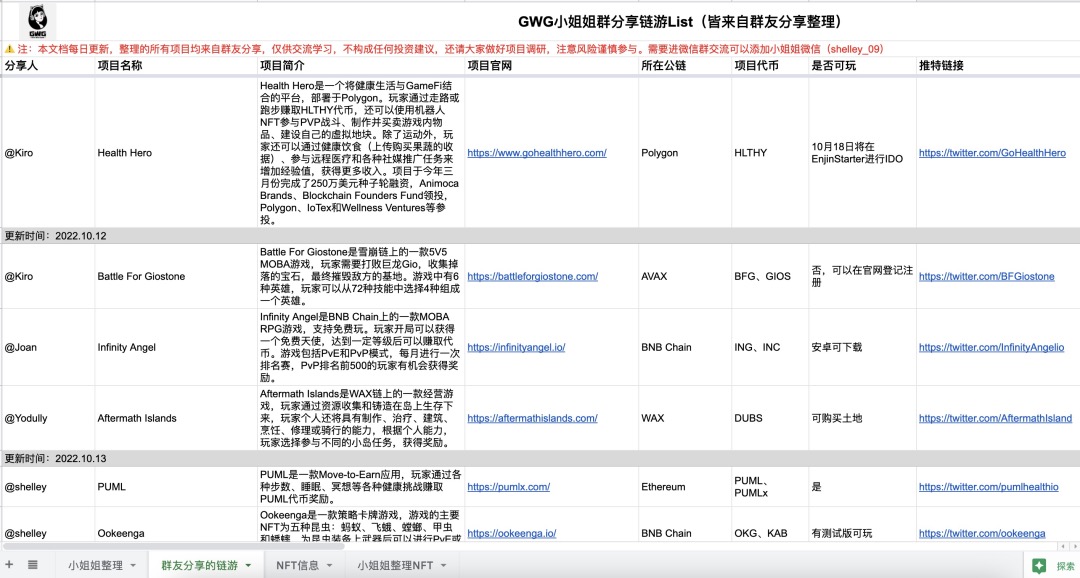Switch to the NFT信息 sheet tab

pos(298,566)
